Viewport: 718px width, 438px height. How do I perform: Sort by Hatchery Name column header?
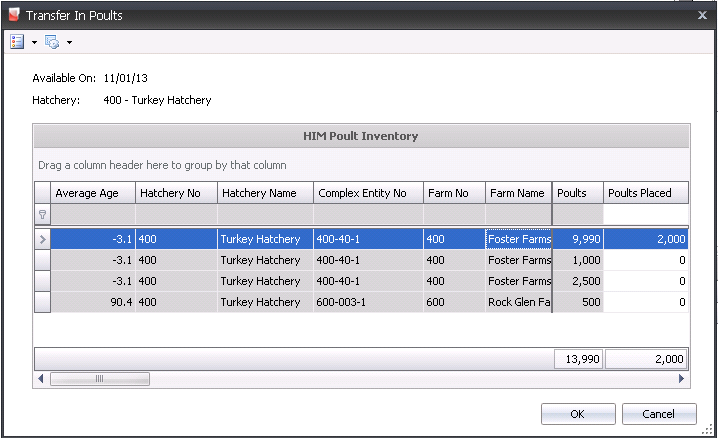264,193
